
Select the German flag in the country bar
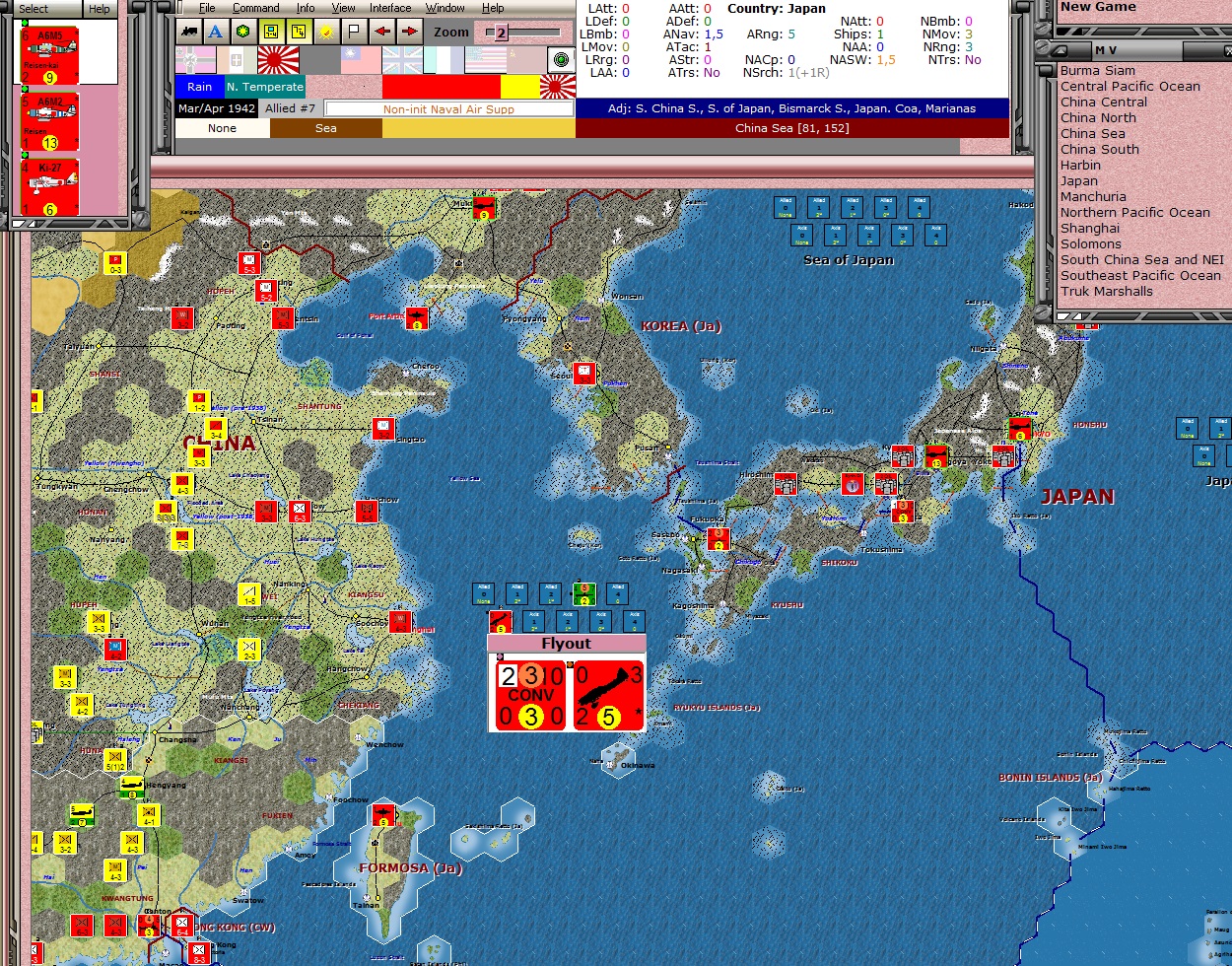195,60
